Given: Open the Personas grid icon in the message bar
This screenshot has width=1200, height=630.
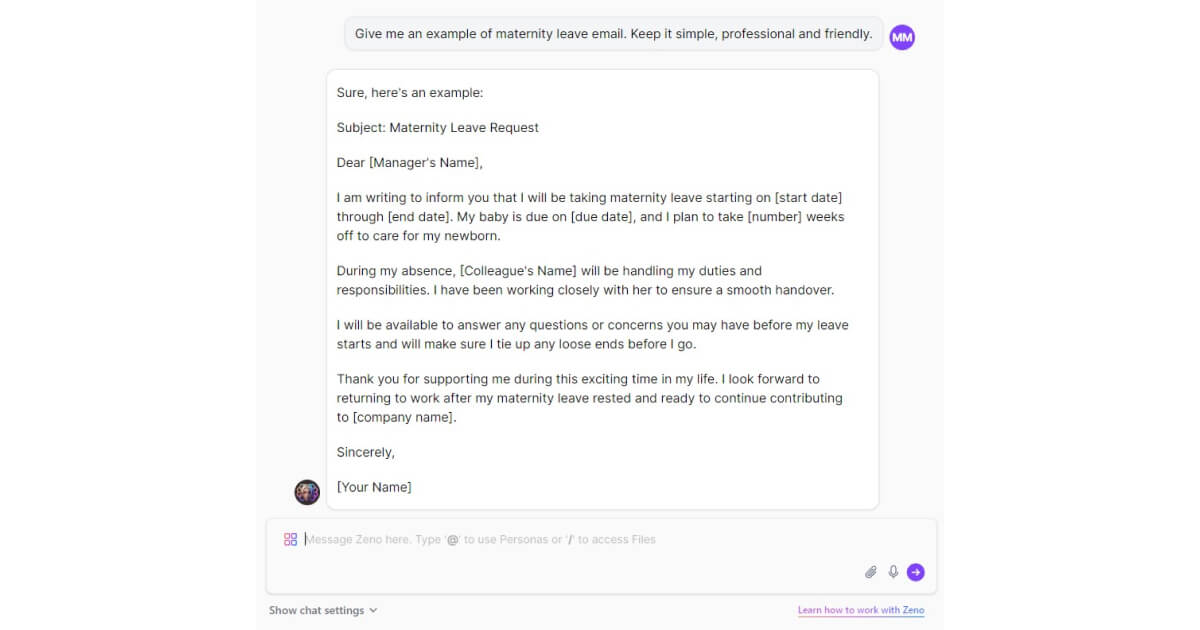Looking at the screenshot, I should click(x=291, y=539).
